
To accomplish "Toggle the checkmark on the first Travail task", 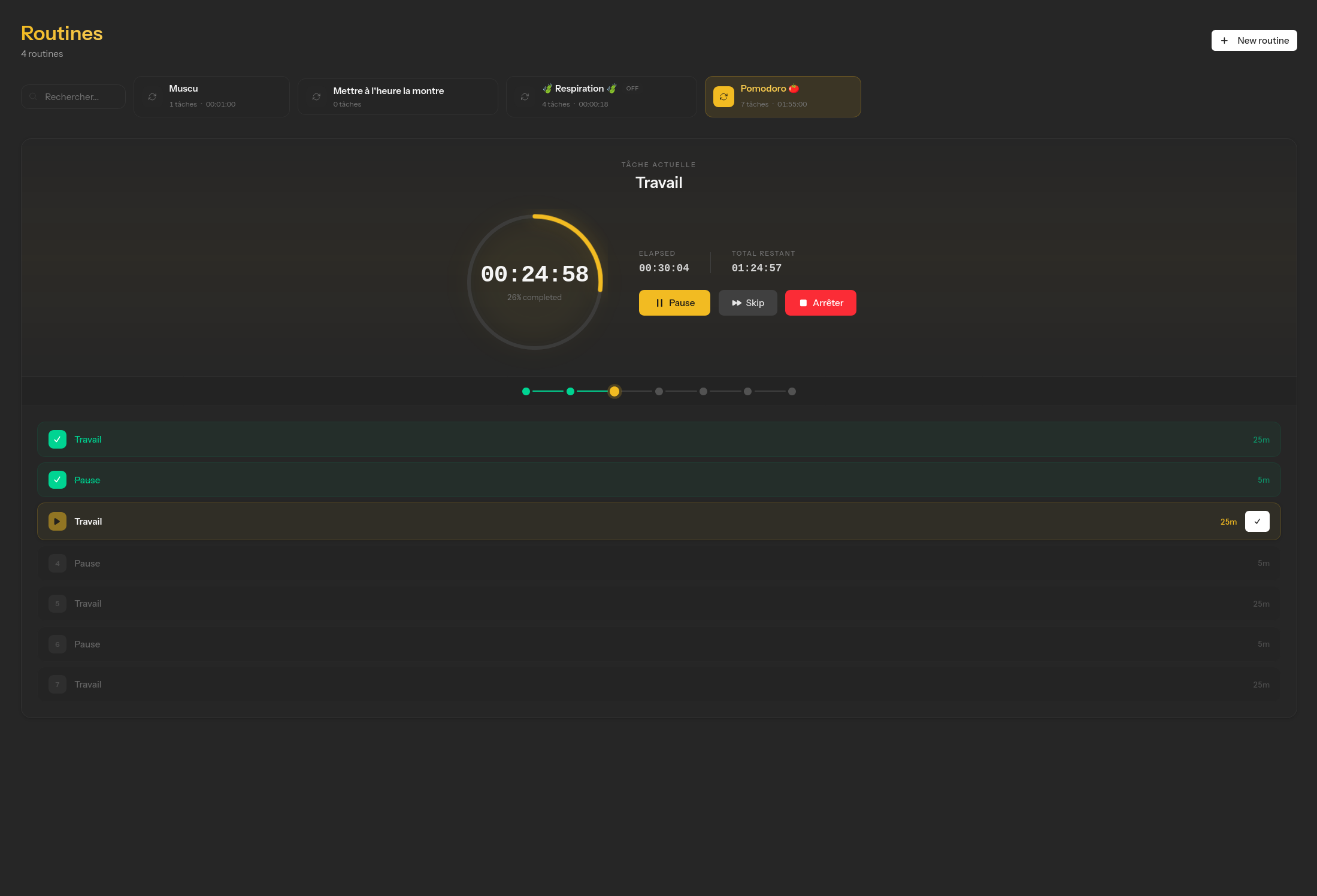I will (x=57, y=439).
